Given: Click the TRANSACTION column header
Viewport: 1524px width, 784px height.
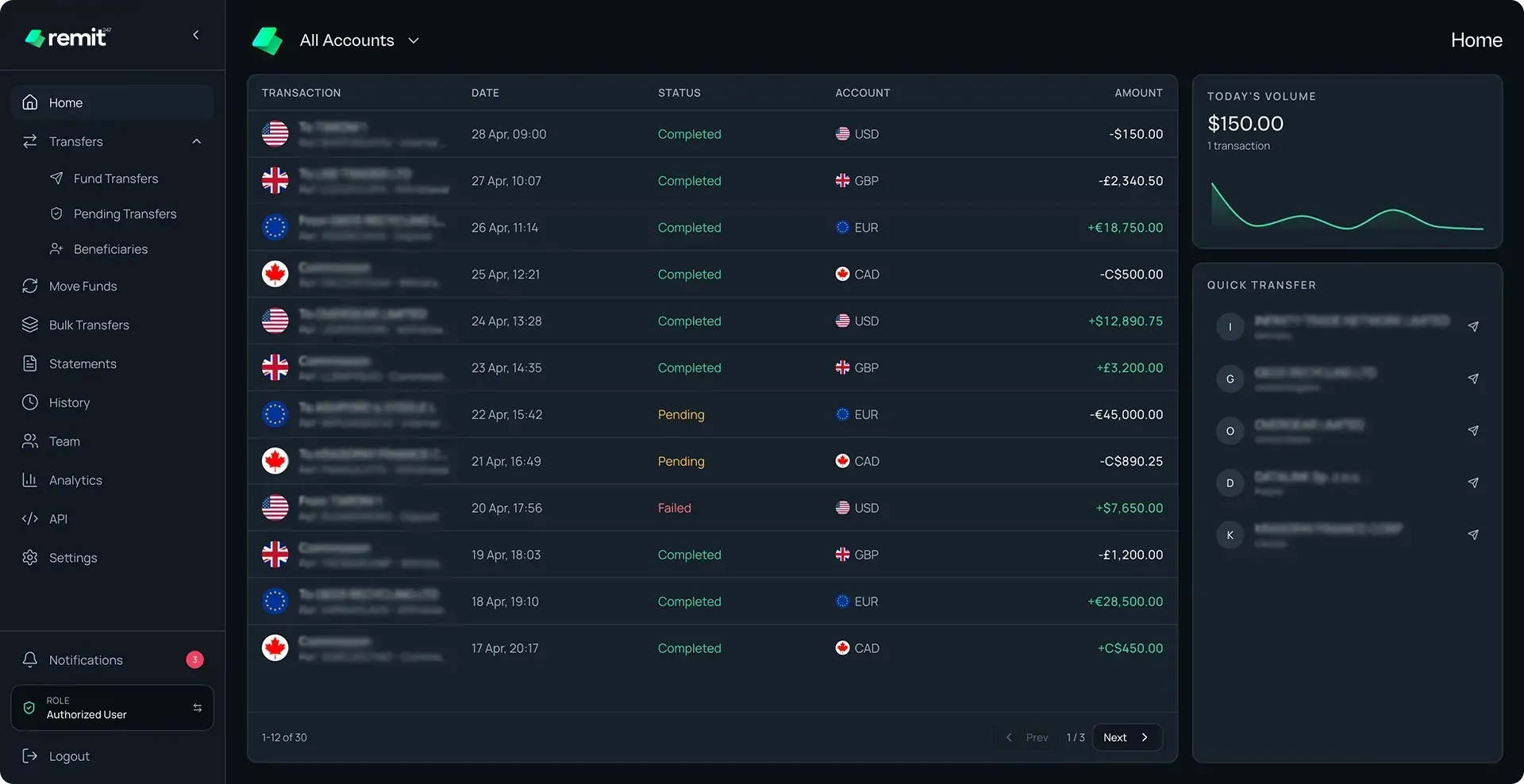Looking at the screenshot, I should click(x=302, y=93).
